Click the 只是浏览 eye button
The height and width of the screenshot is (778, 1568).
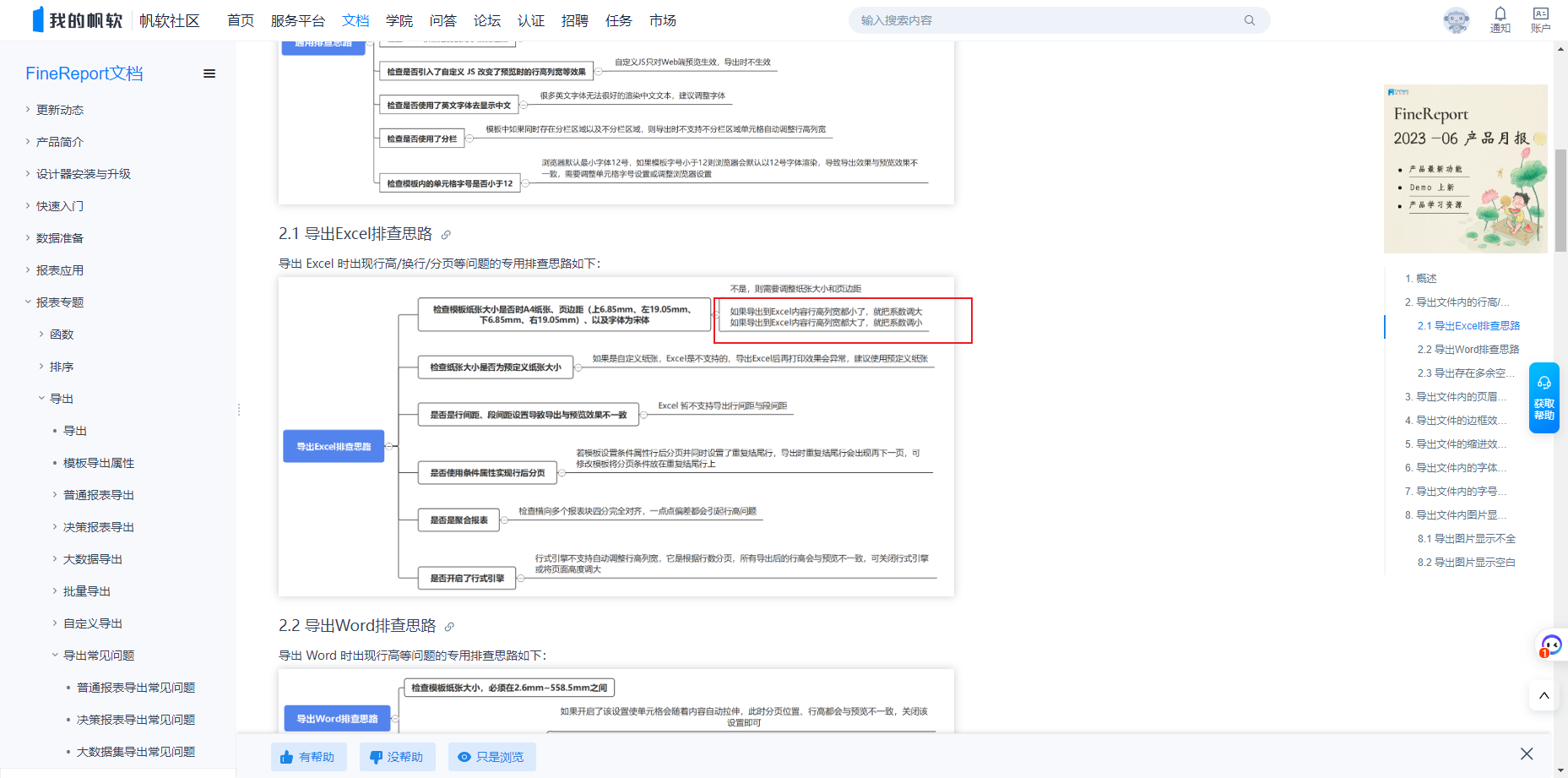[x=491, y=757]
